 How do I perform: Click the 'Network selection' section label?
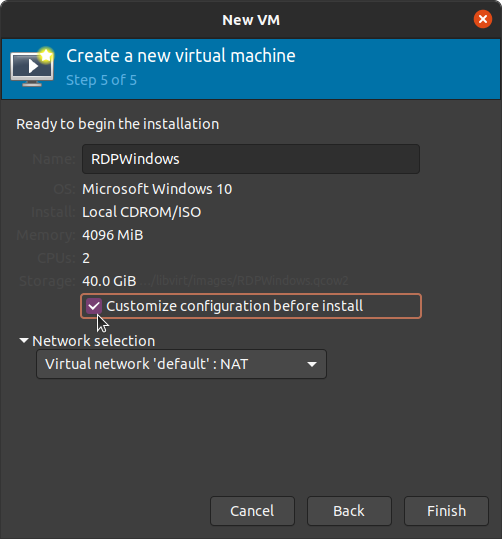coord(94,341)
